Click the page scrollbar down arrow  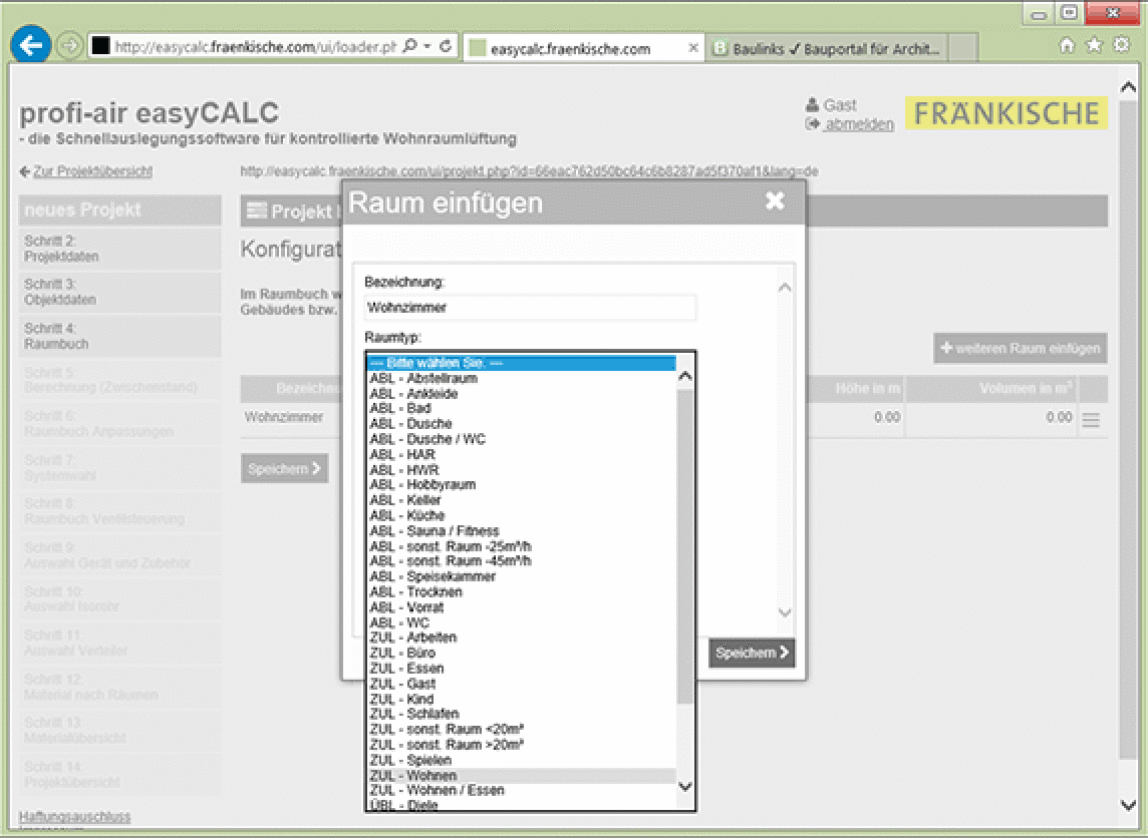point(1128,805)
